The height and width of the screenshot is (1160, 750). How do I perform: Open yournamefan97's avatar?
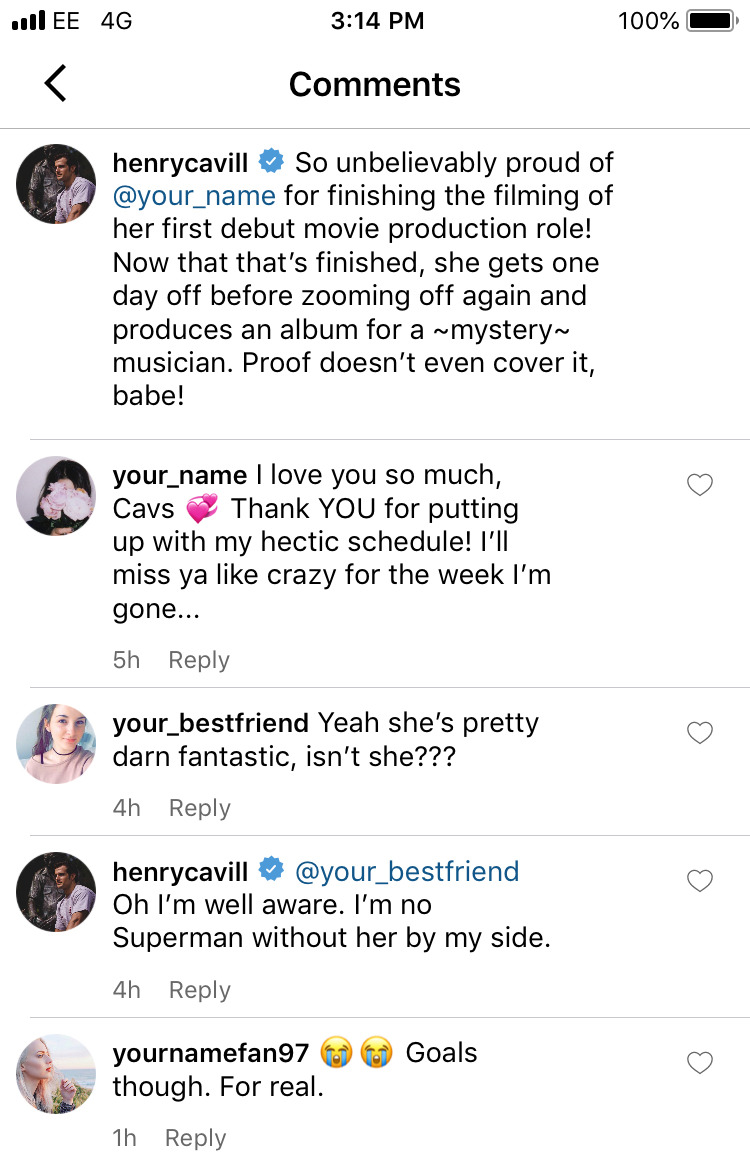(x=57, y=1073)
